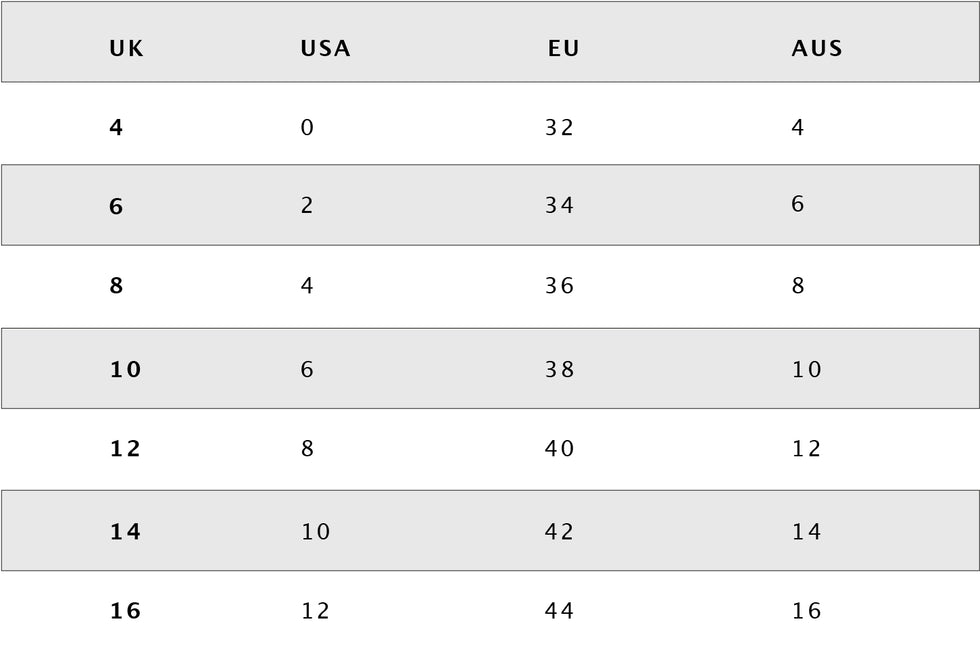Click AUS size 16 value

(x=807, y=611)
